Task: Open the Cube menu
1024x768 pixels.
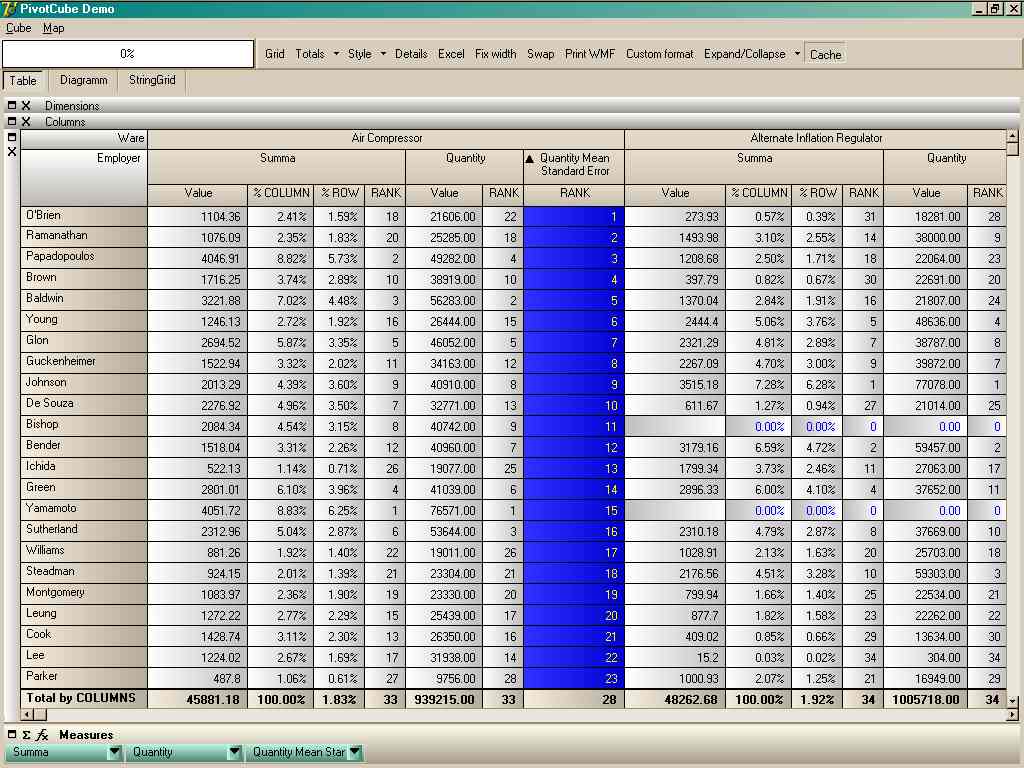Action: (x=17, y=28)
